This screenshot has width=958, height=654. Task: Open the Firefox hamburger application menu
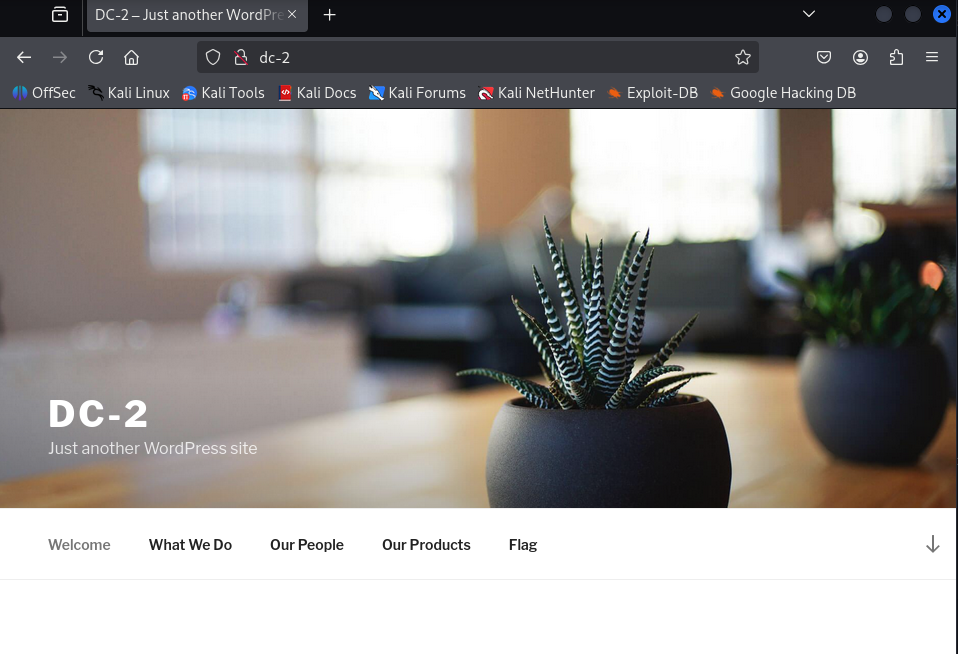pos(932,57)
